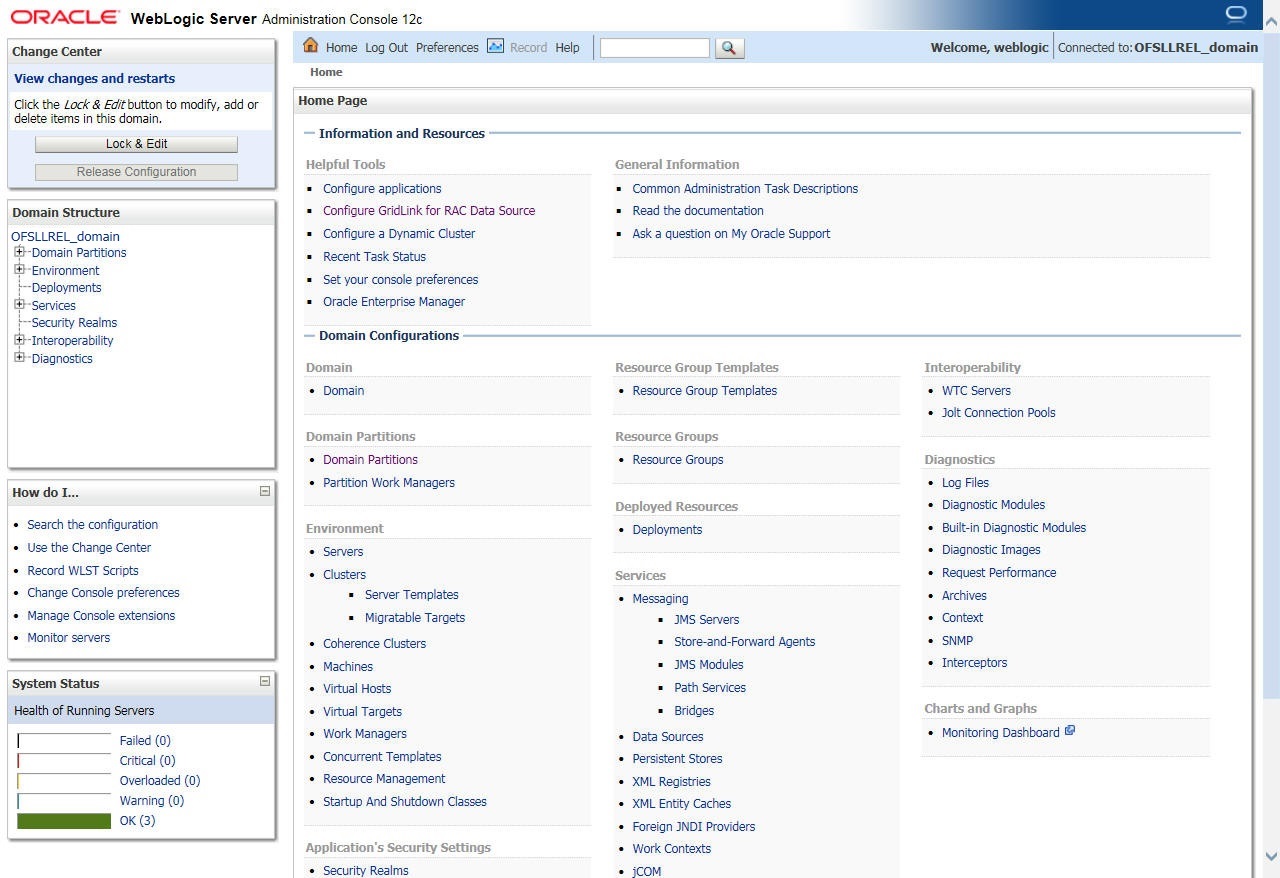Click the toolbar search text field
The height and width of the screenshot is (878, 1280).
tap(654, 48)
